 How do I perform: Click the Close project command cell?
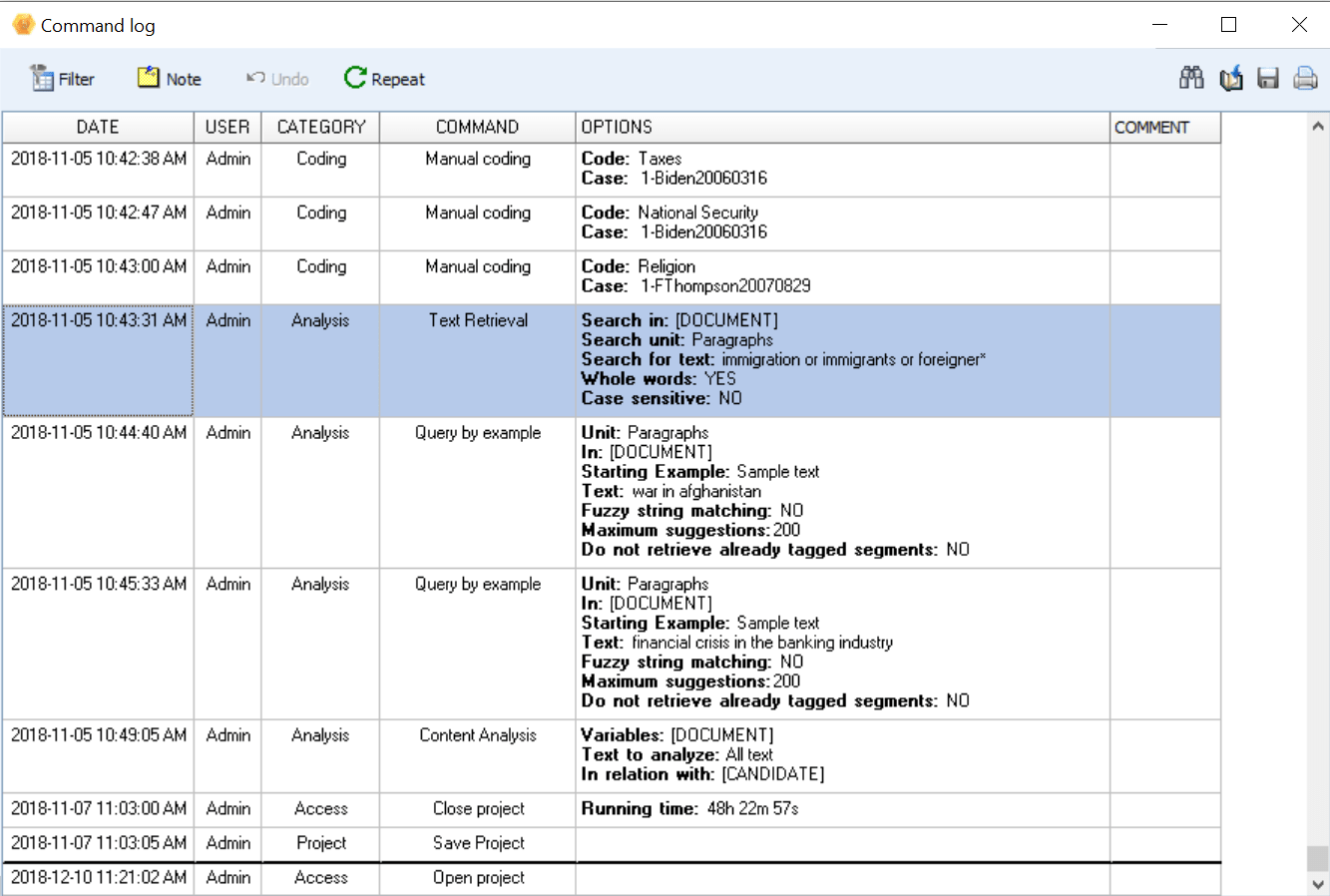(478, 809)
